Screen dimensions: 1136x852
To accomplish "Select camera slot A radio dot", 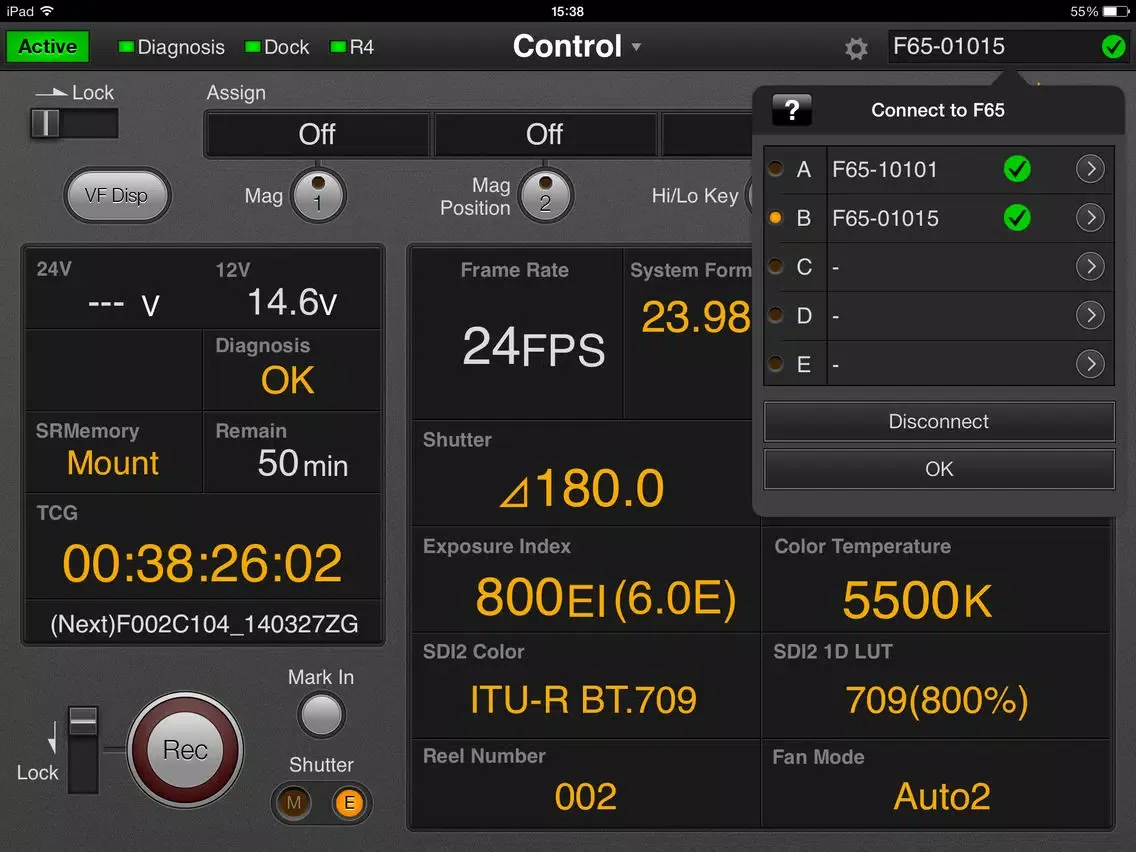I will (775, 169).
